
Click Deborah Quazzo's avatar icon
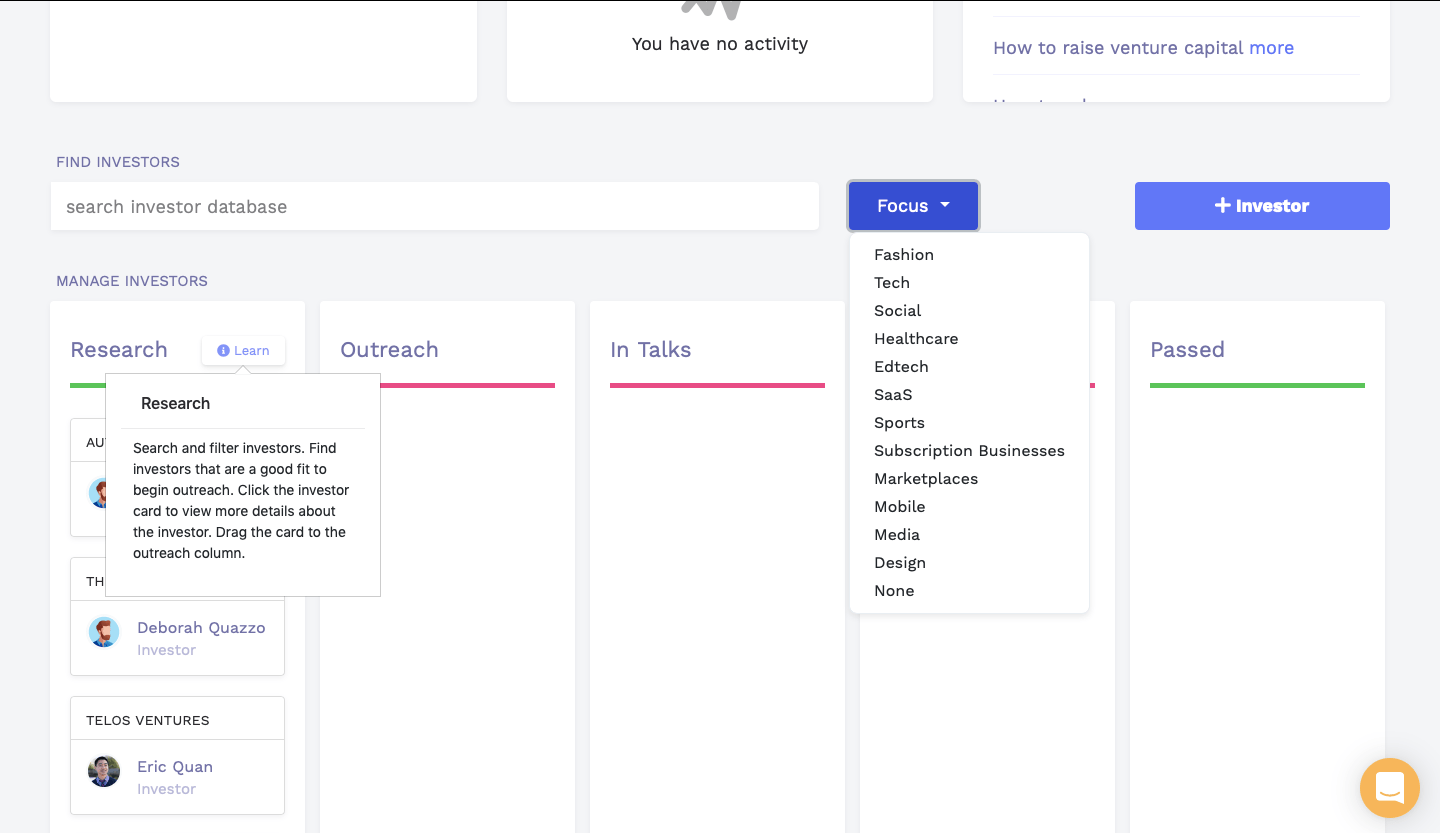click(x=104, y=632)
